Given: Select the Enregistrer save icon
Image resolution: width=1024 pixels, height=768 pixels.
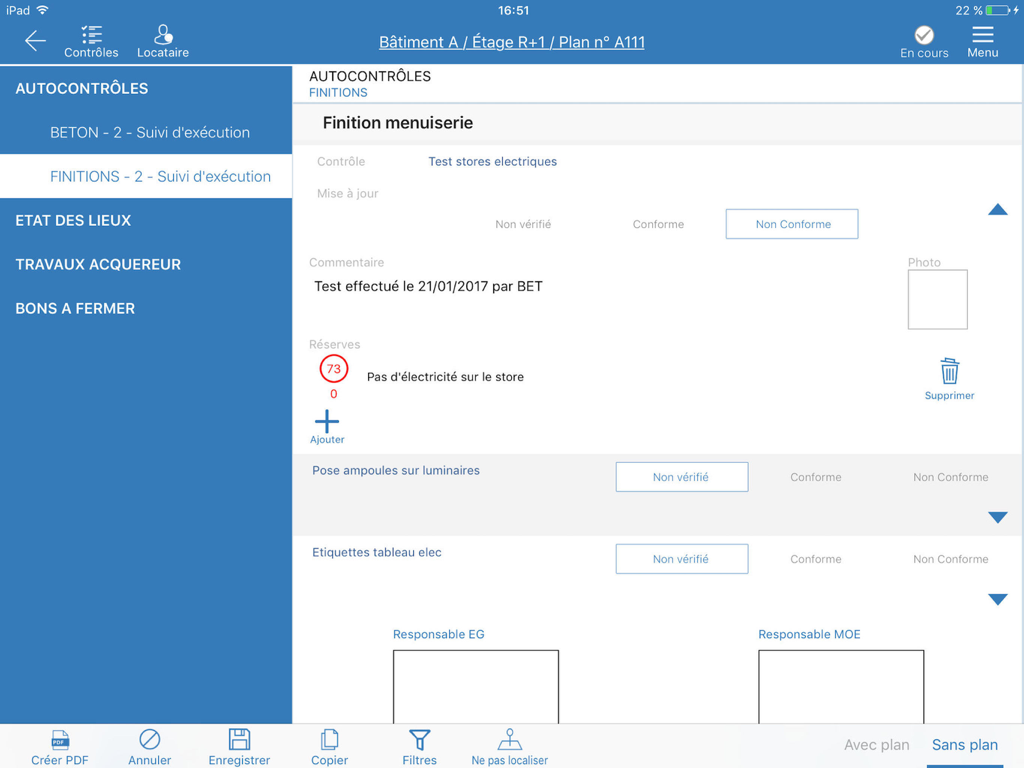Looking at the screenshot, I should point(239,740).
